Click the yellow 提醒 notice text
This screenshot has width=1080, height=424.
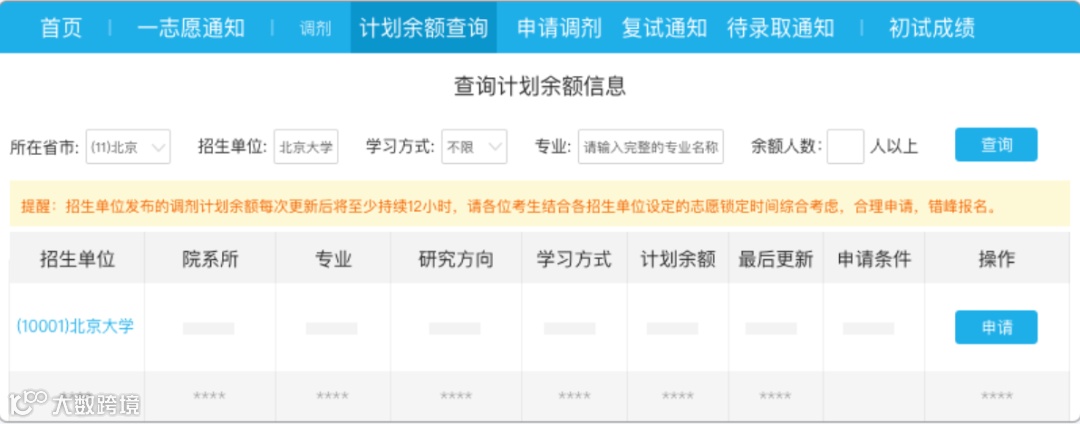click(509, 205)
